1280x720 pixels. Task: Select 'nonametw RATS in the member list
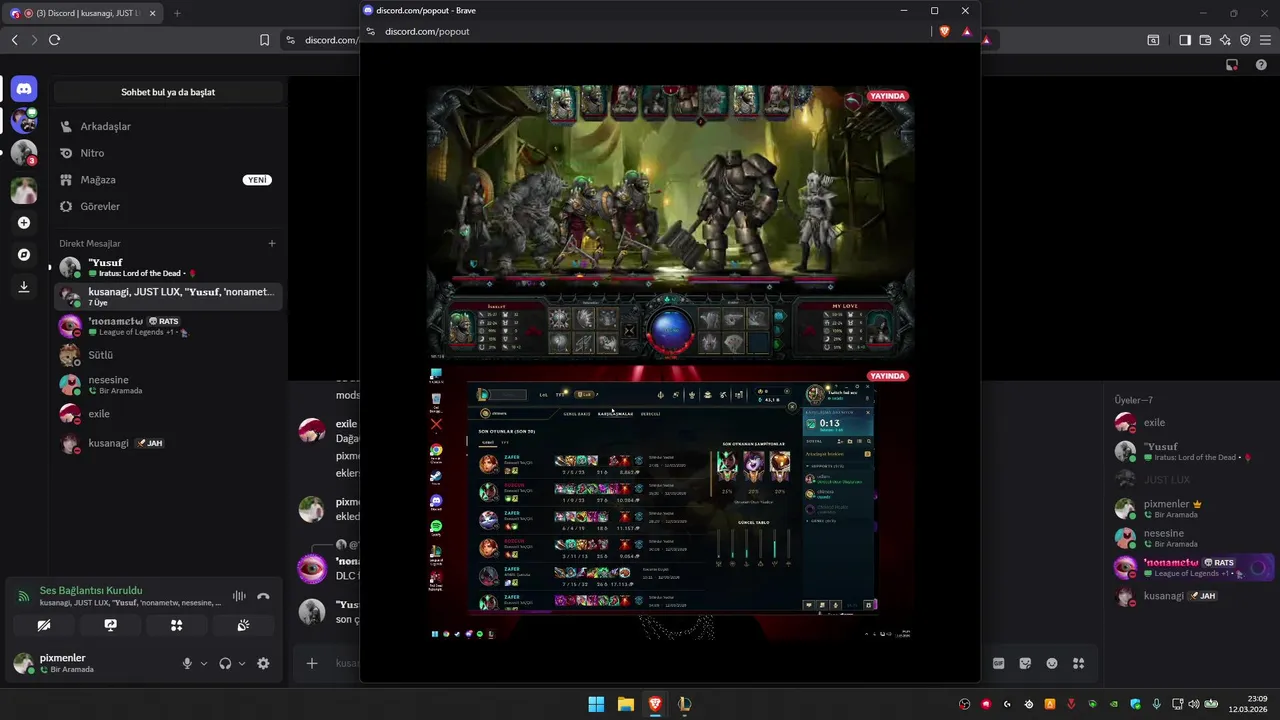tap(1193, 567)
